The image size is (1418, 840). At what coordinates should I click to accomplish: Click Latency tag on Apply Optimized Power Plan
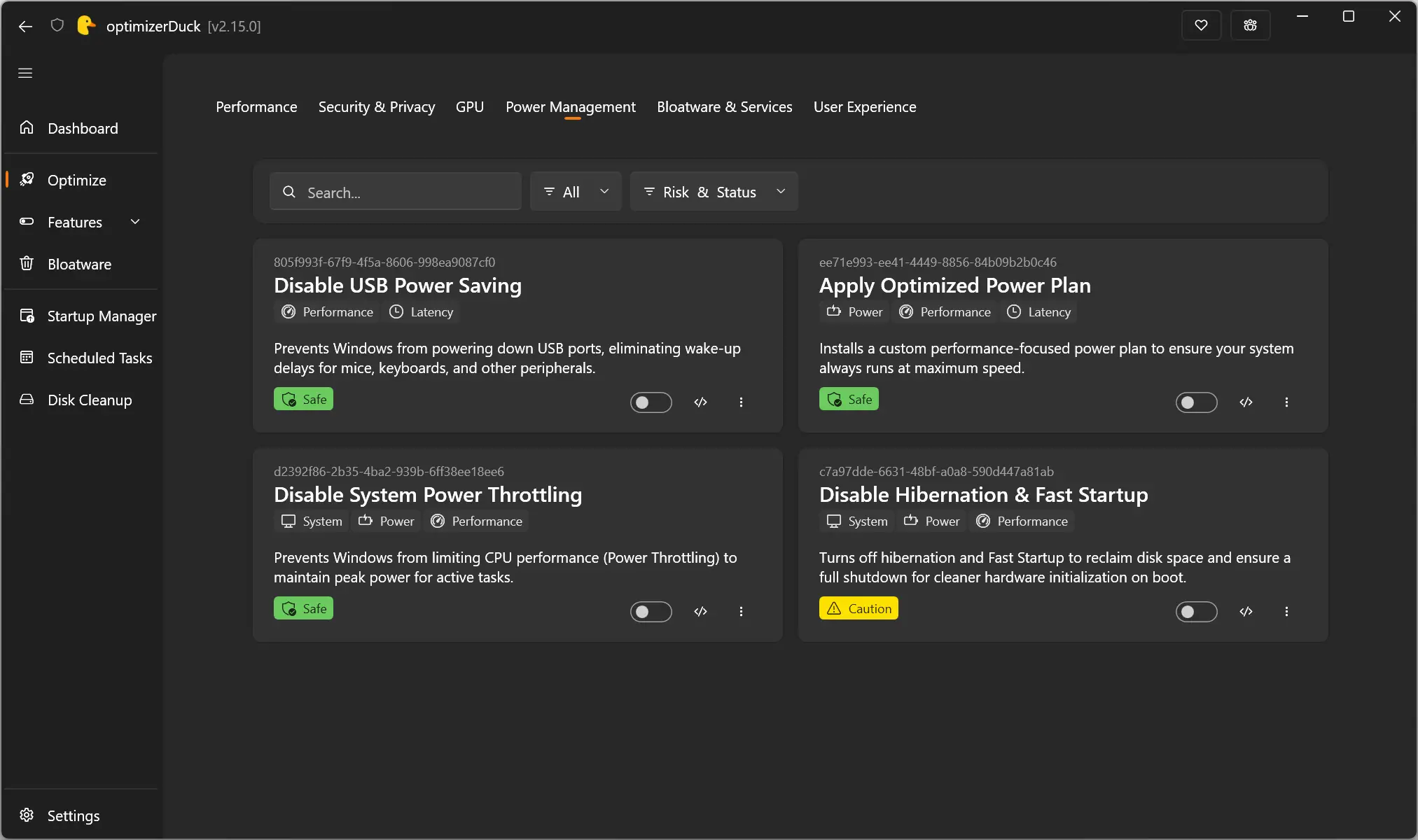point(1039,312)
